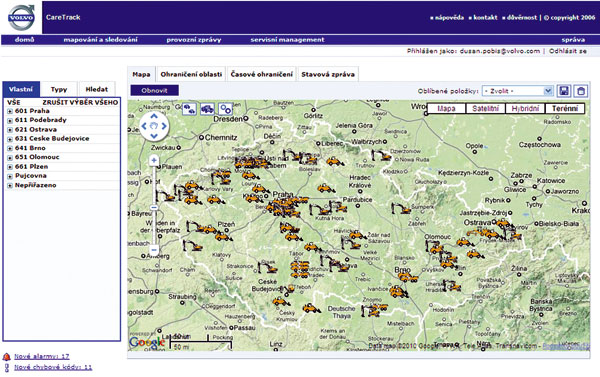Open servisní management menu
Screen dimensions: 600x377
click(x=287, y=39)
